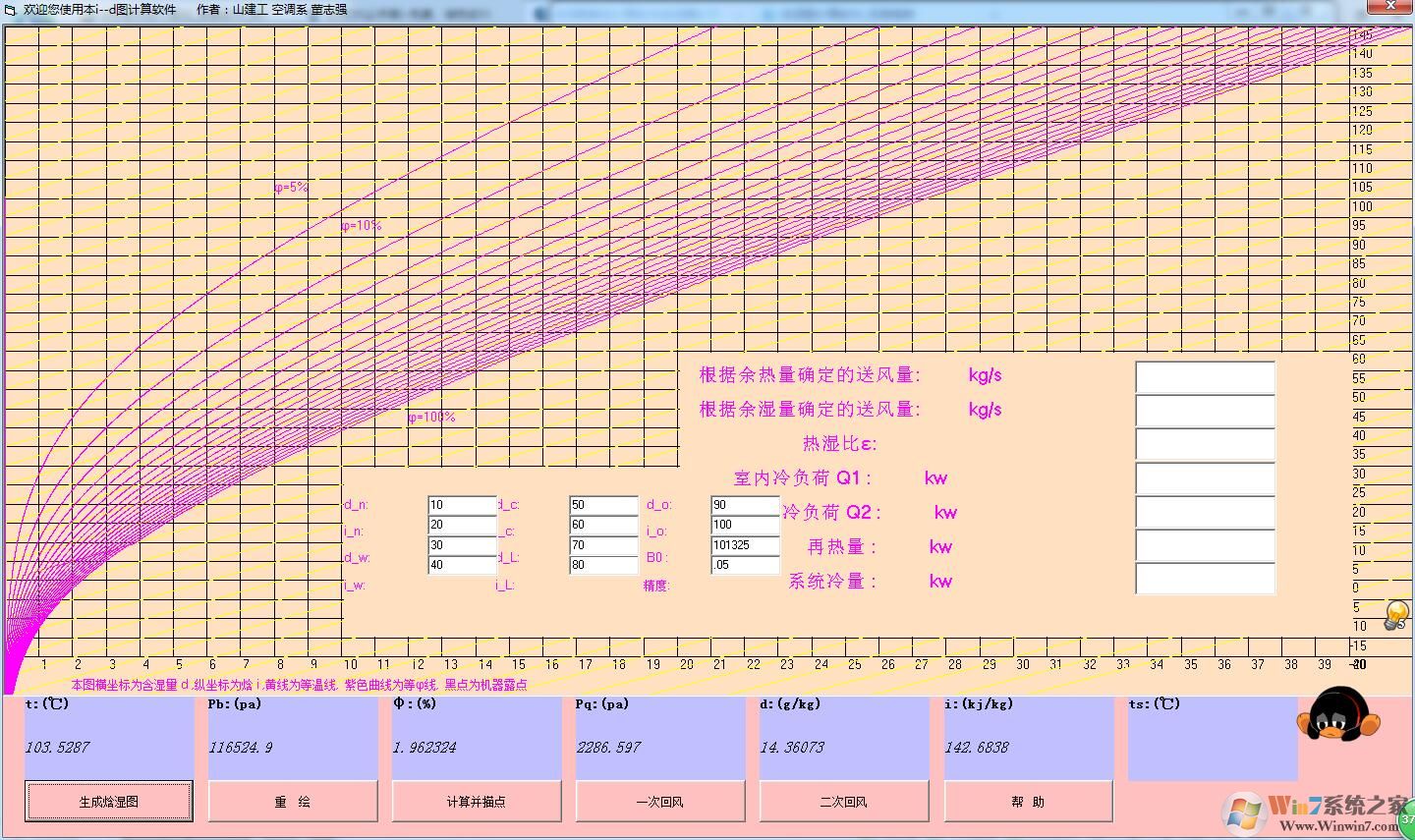The image size is (1415, 840).
Task: Click the 二次回风 button
Action: coord(844,802)
